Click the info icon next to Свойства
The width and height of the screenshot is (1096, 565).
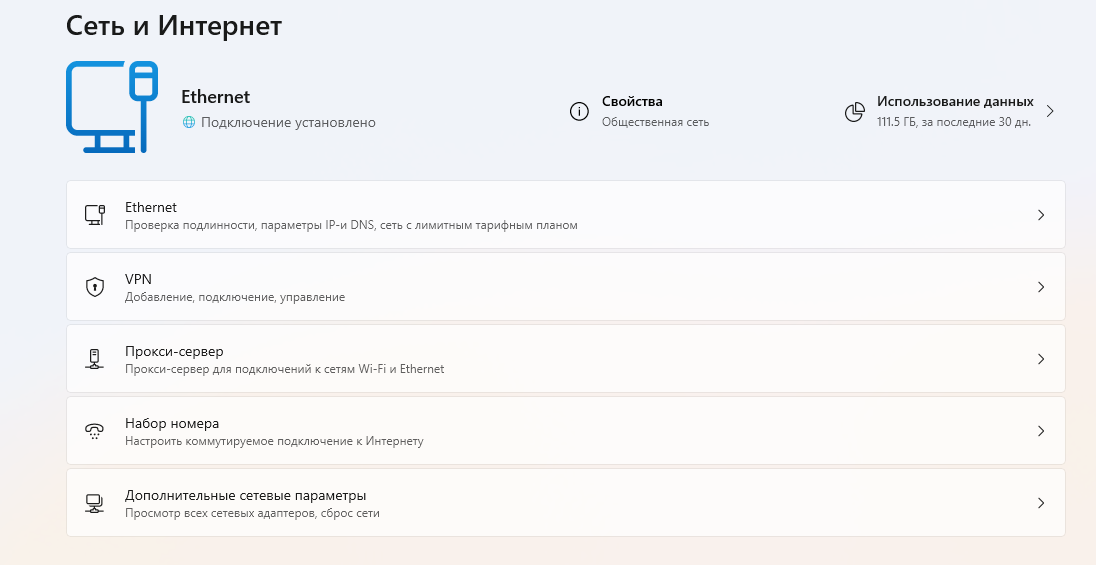pyautogui.click(x=579, y=111)
